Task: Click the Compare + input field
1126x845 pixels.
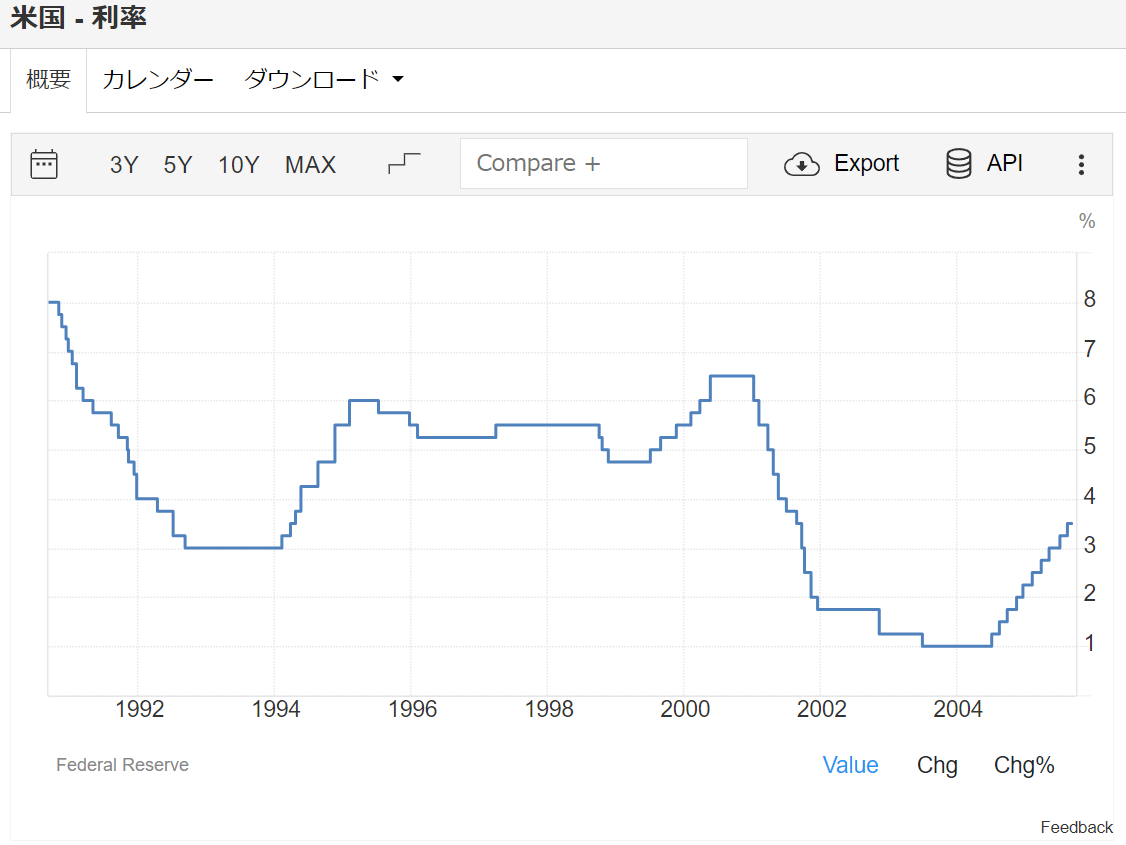Action: coord(603,164)
